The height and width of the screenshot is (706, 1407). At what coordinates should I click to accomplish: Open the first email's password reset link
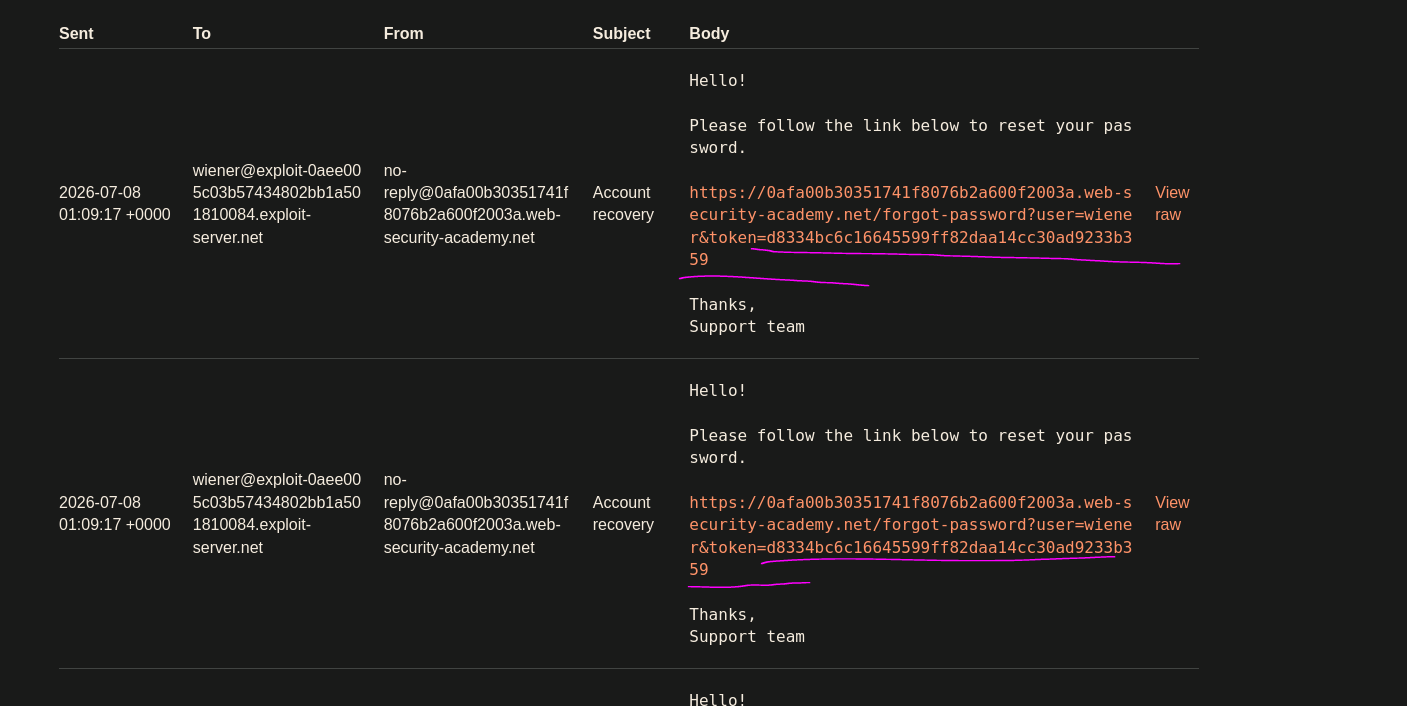911,226
